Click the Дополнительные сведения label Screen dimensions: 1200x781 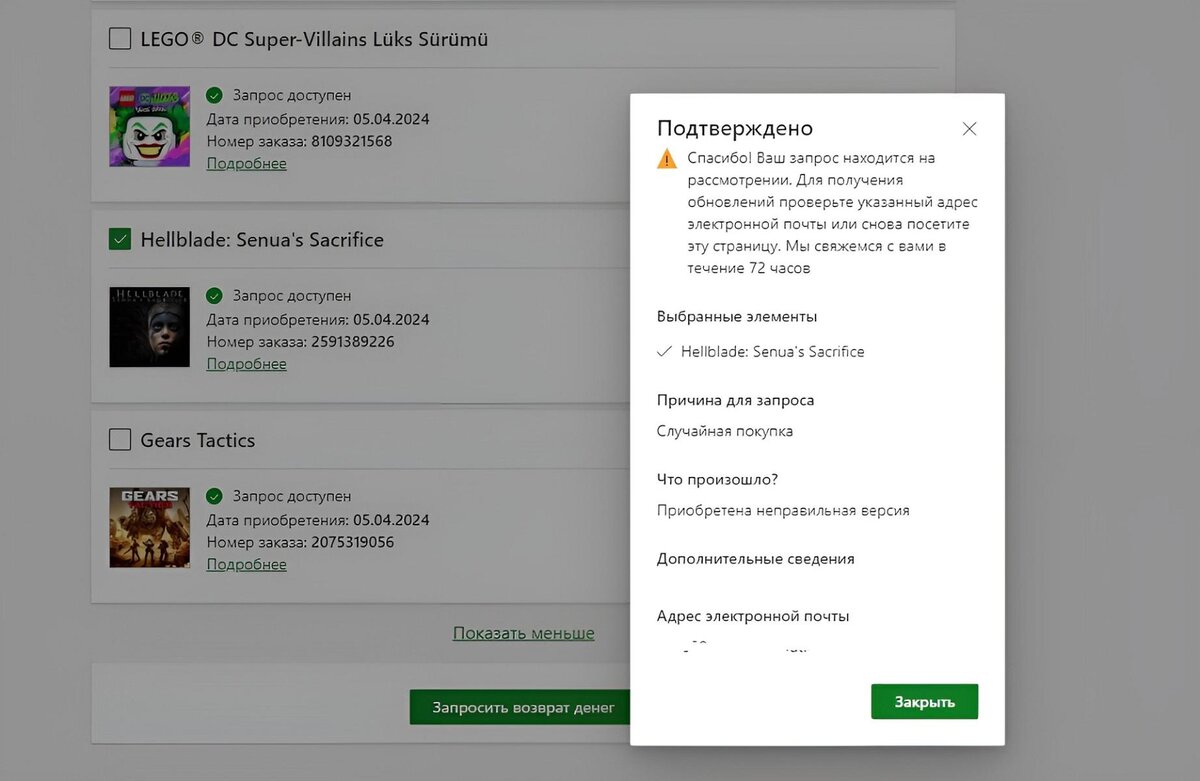pyautogui.click(x=756, y=558)
